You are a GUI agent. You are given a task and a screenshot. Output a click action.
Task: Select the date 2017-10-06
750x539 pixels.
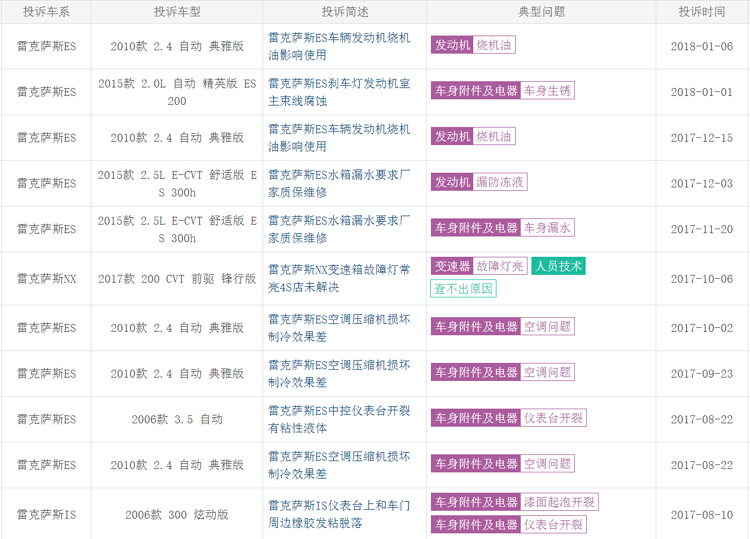702,279
